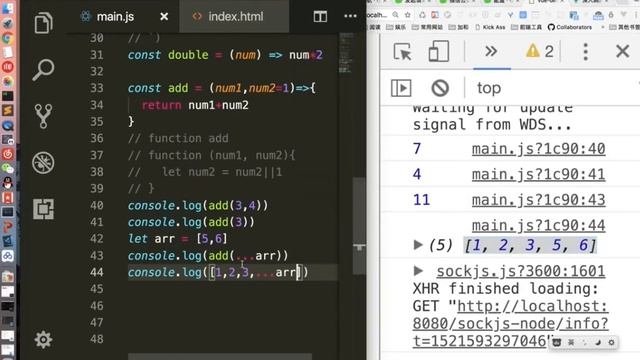The height and width of the screenshot is (360, 640).
Task: Clear the console output
Action: 440,88
